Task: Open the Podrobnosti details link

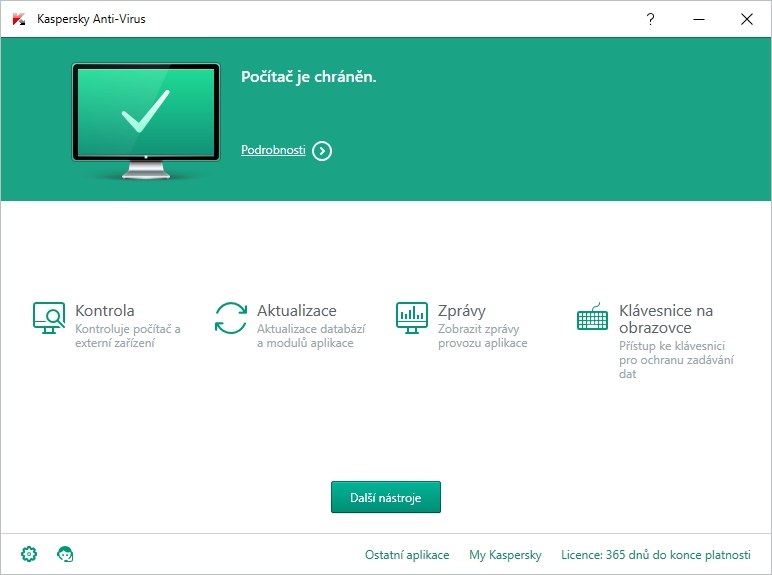Action: click(273, 150)
